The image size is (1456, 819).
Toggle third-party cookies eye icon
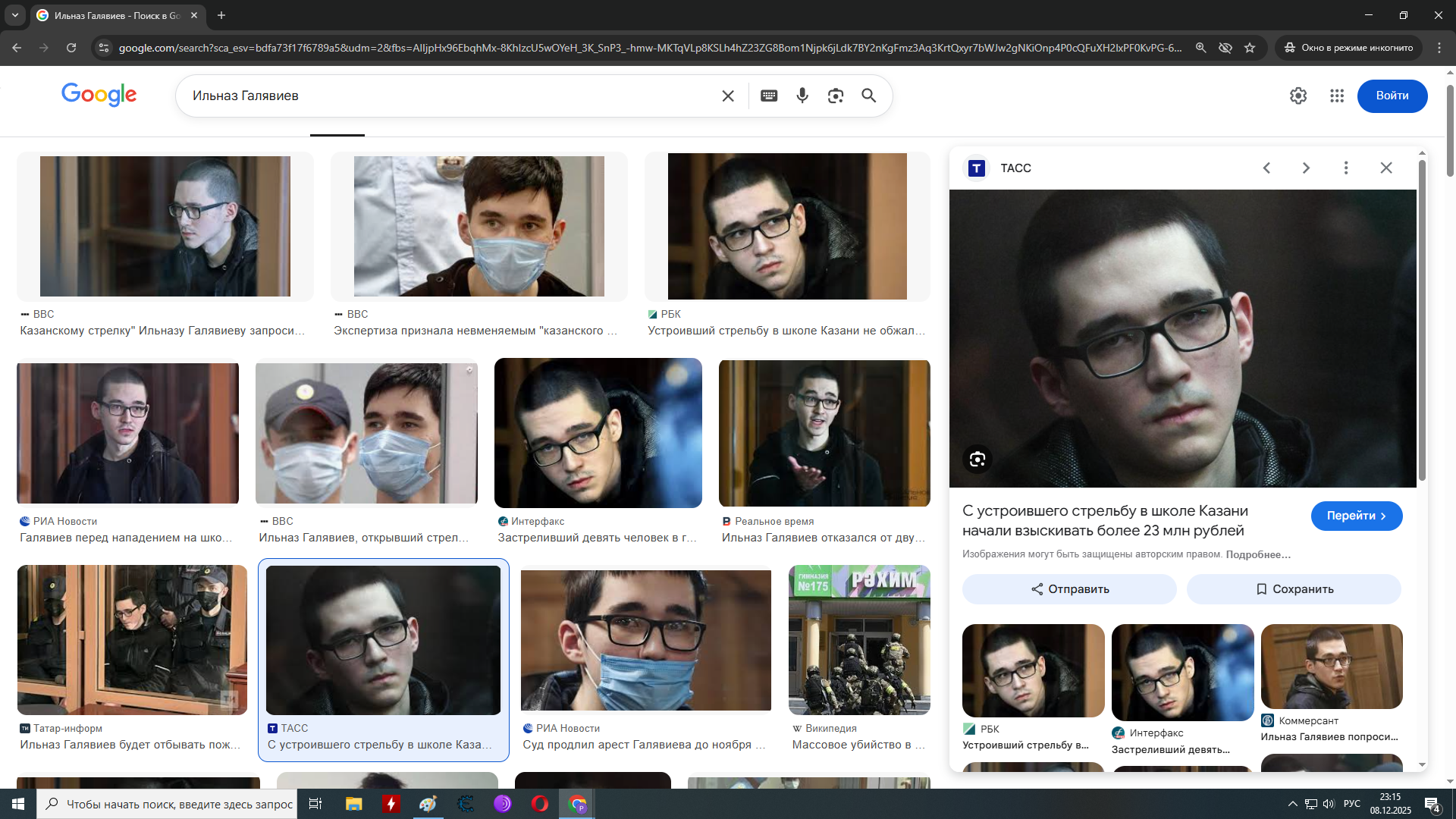tap(1225, 48)
